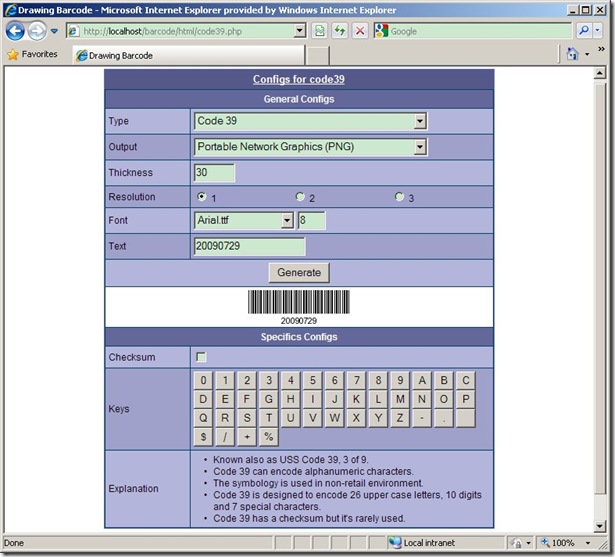Screen dimensions: 615x557
Task: Open a new blank tab
Action: coord(317,55)
